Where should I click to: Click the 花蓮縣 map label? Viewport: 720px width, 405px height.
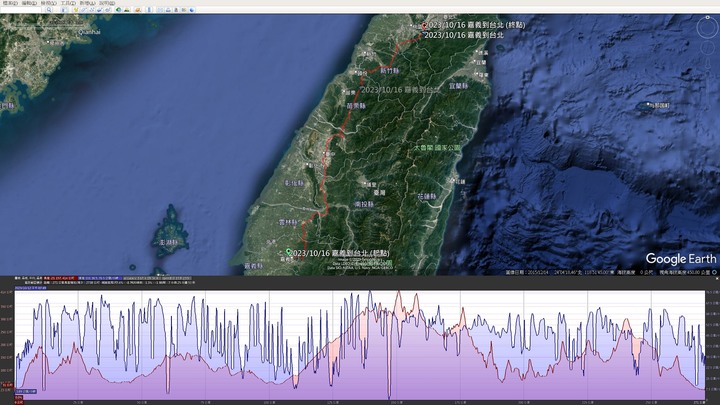coord(427,196)
